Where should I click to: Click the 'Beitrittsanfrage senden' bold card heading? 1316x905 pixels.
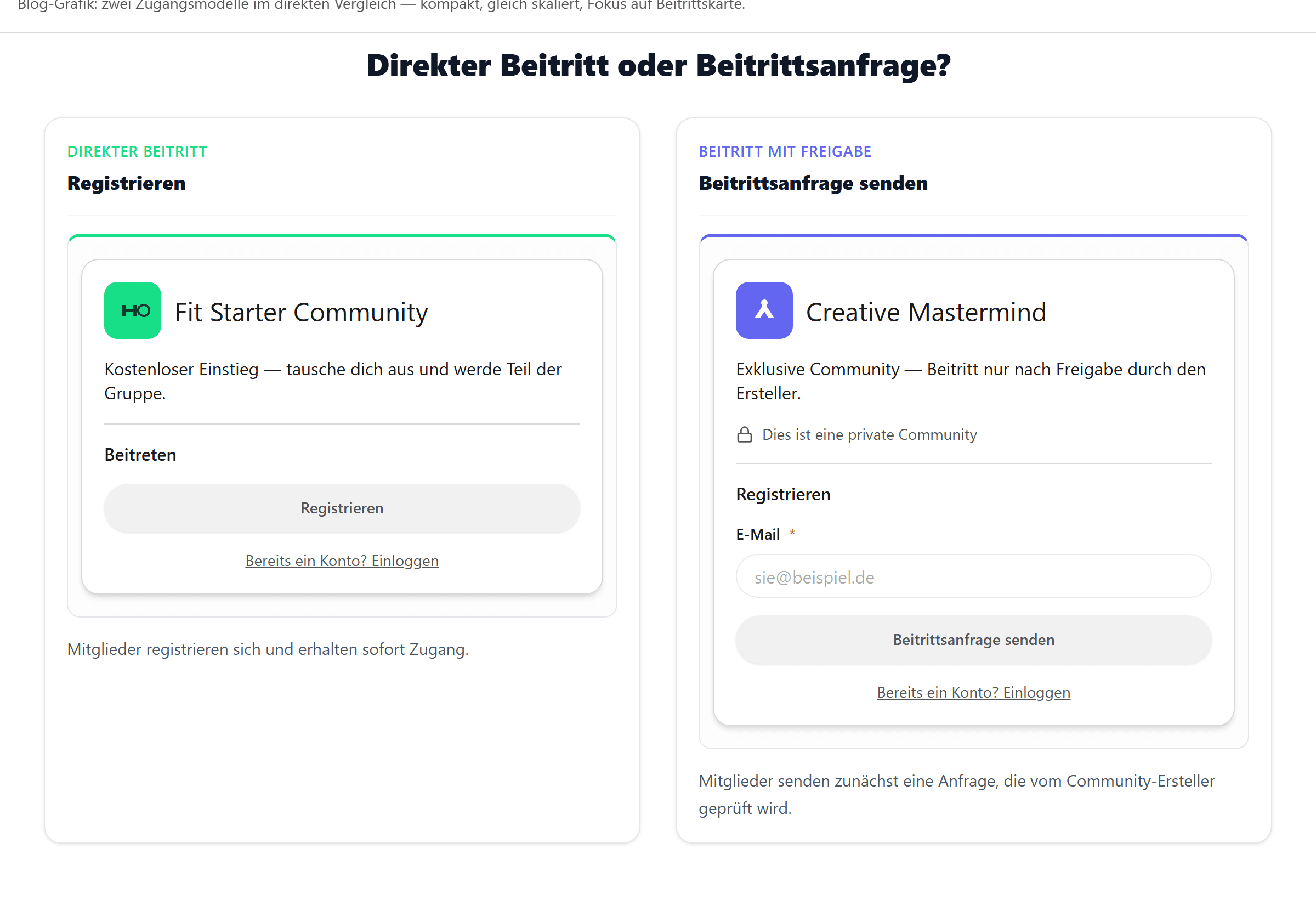point(813,183)
